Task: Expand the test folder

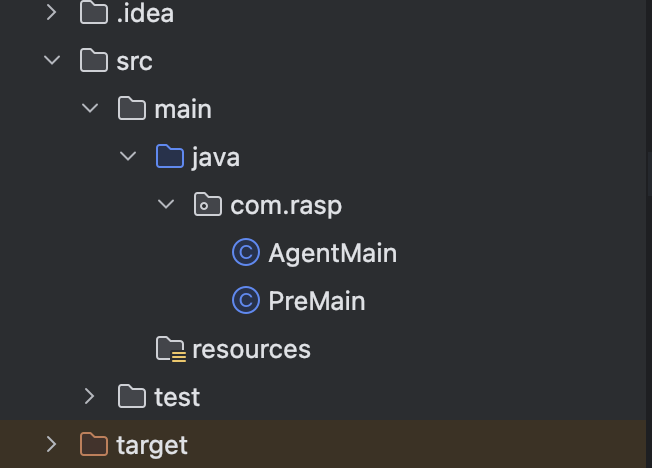Action: click(x=89, y=396)
